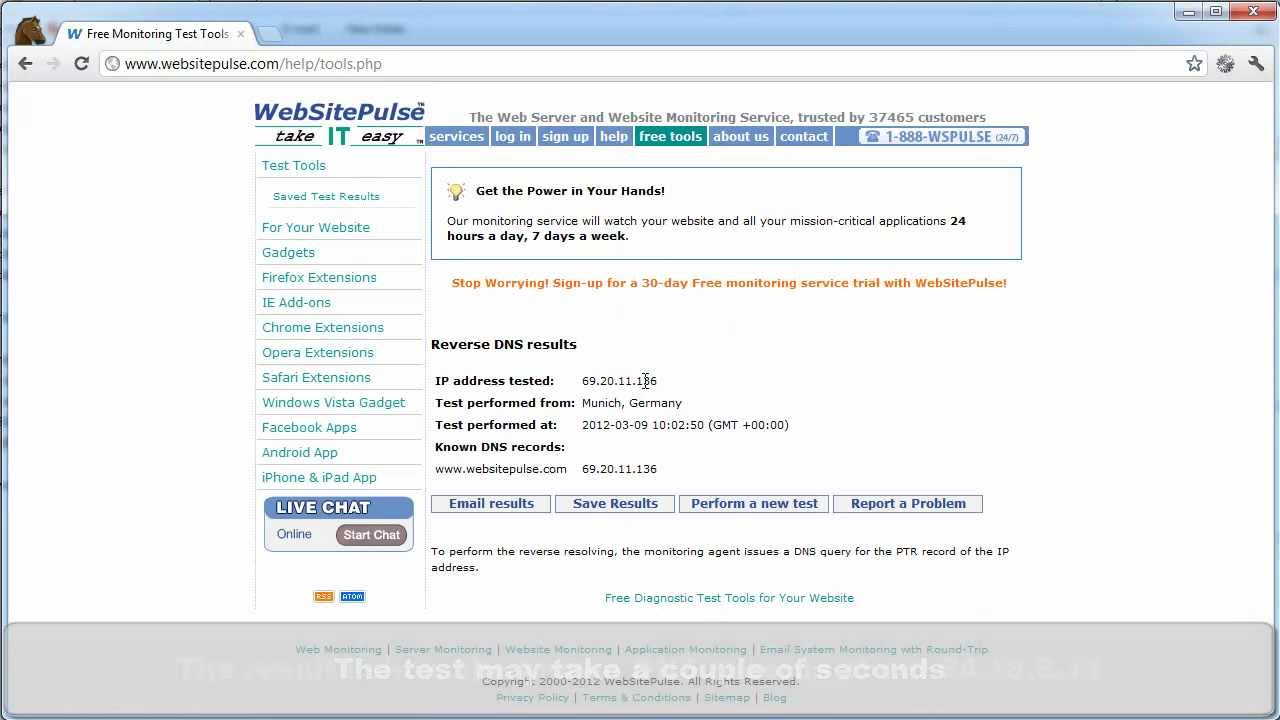The image size is (1280, 720).
Task: Reload the page with the refresh icon
Action: coord(81,63)
